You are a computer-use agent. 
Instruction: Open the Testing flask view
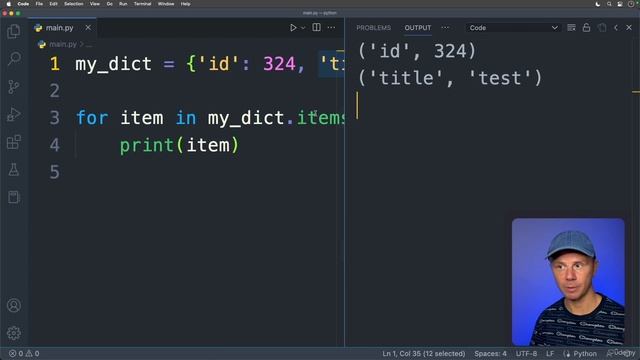(x=14, y=170)
